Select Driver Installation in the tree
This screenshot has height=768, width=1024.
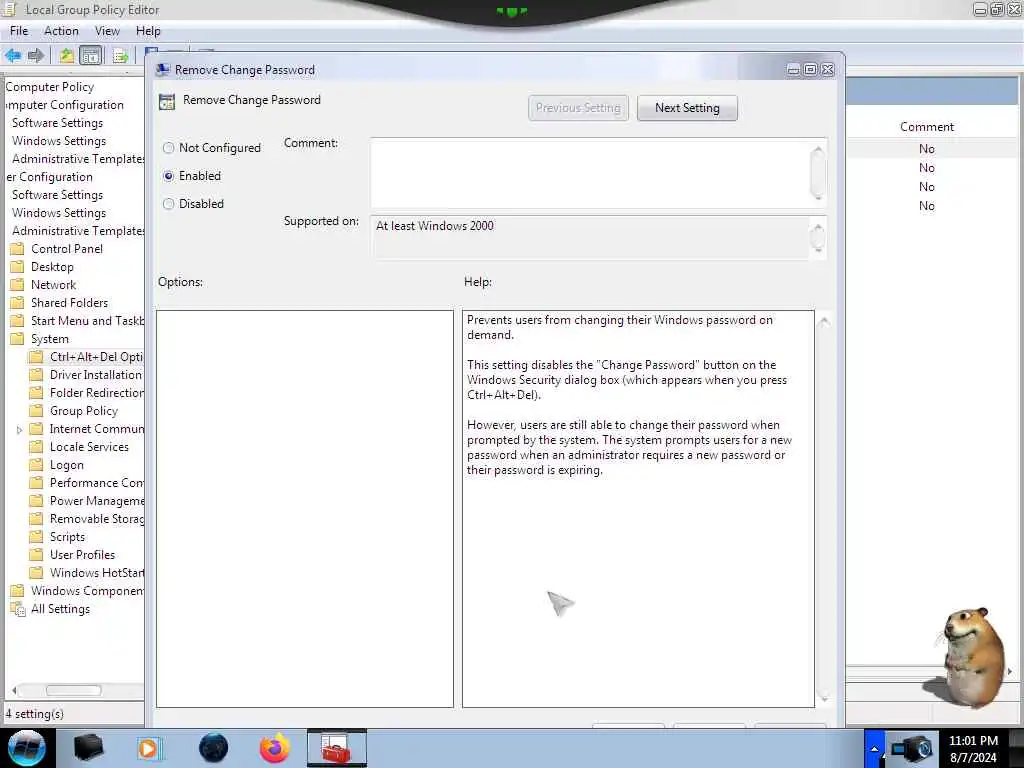coord(96,375)
